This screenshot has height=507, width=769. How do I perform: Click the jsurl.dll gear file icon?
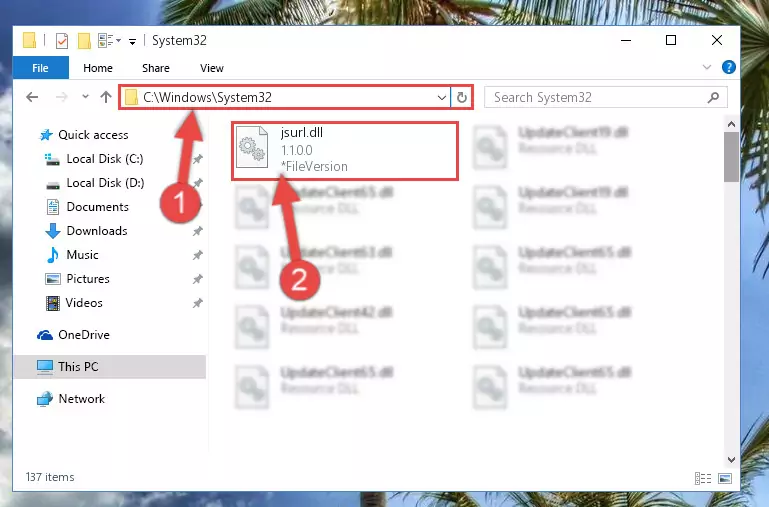click(252, 147)
